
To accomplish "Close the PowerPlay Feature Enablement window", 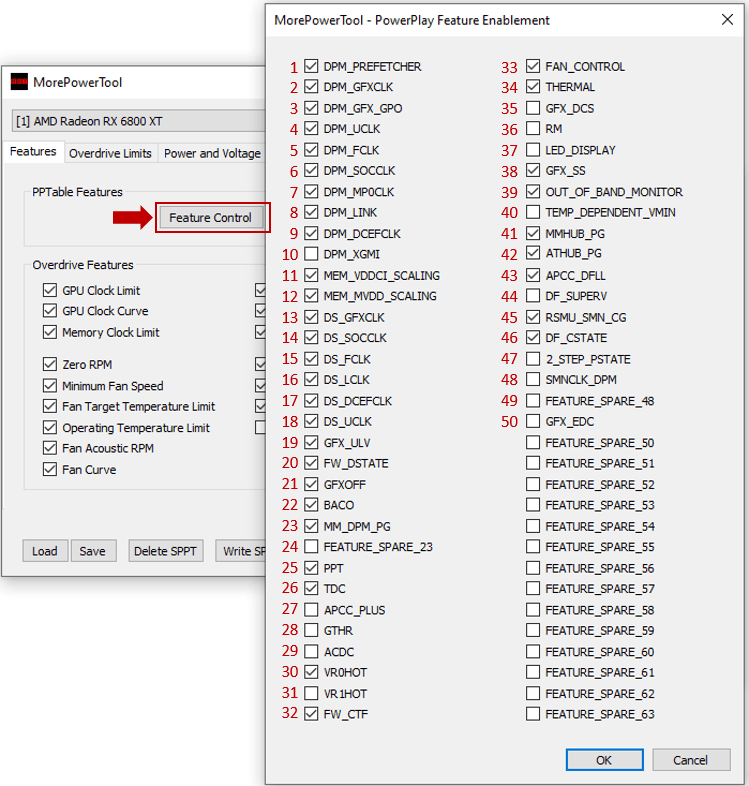I will [x=727, y=20].
